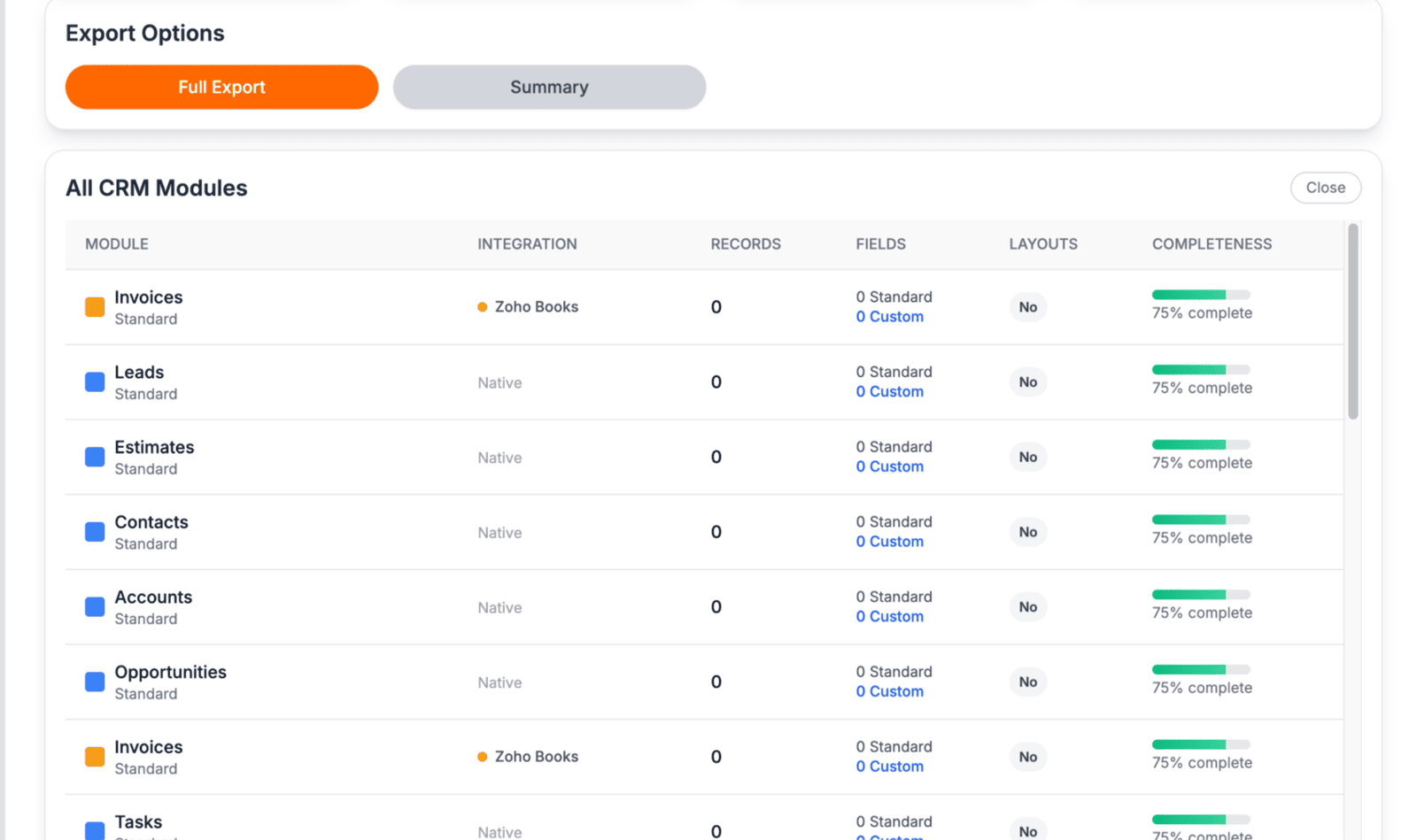Click the modules table vertical scrollbar
The height and width of the screenshot is (840, 1417).
[1352, 323]
